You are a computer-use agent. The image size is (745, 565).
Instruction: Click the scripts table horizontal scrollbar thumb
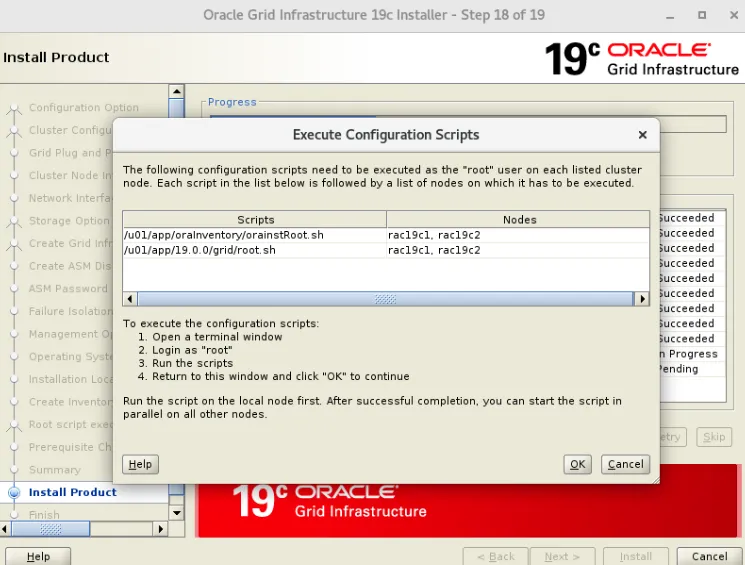pos(385,299)
